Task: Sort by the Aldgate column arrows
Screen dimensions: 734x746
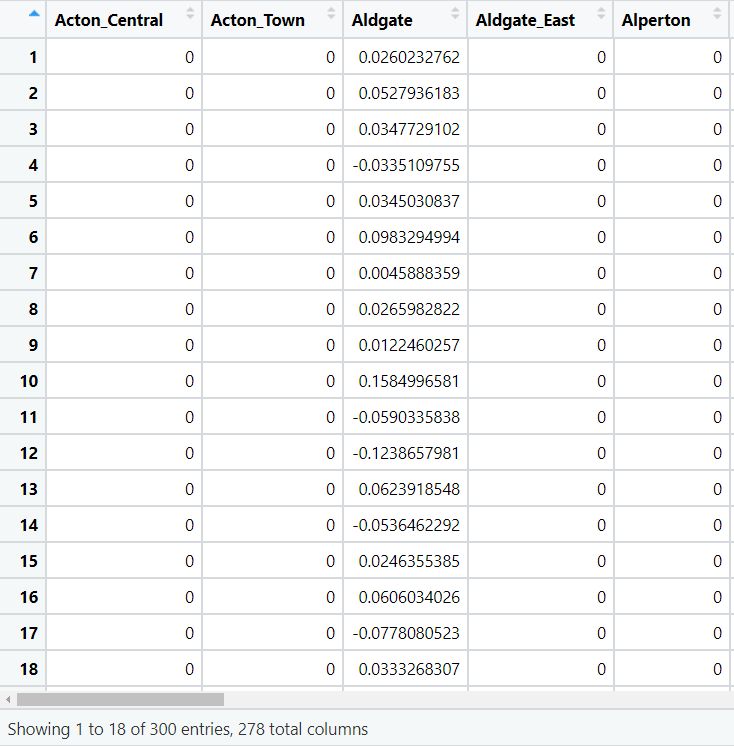Action: click(x=455, y=14)
